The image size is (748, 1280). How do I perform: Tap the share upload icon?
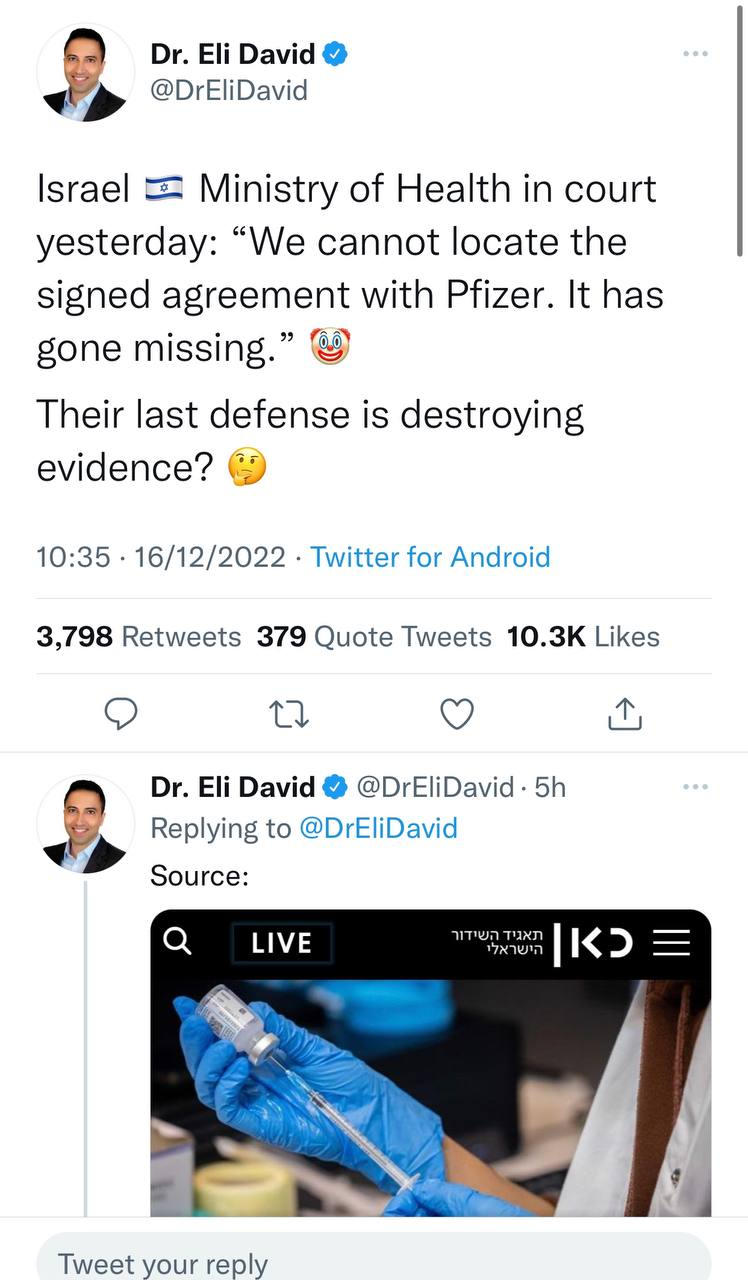[624, 713]
